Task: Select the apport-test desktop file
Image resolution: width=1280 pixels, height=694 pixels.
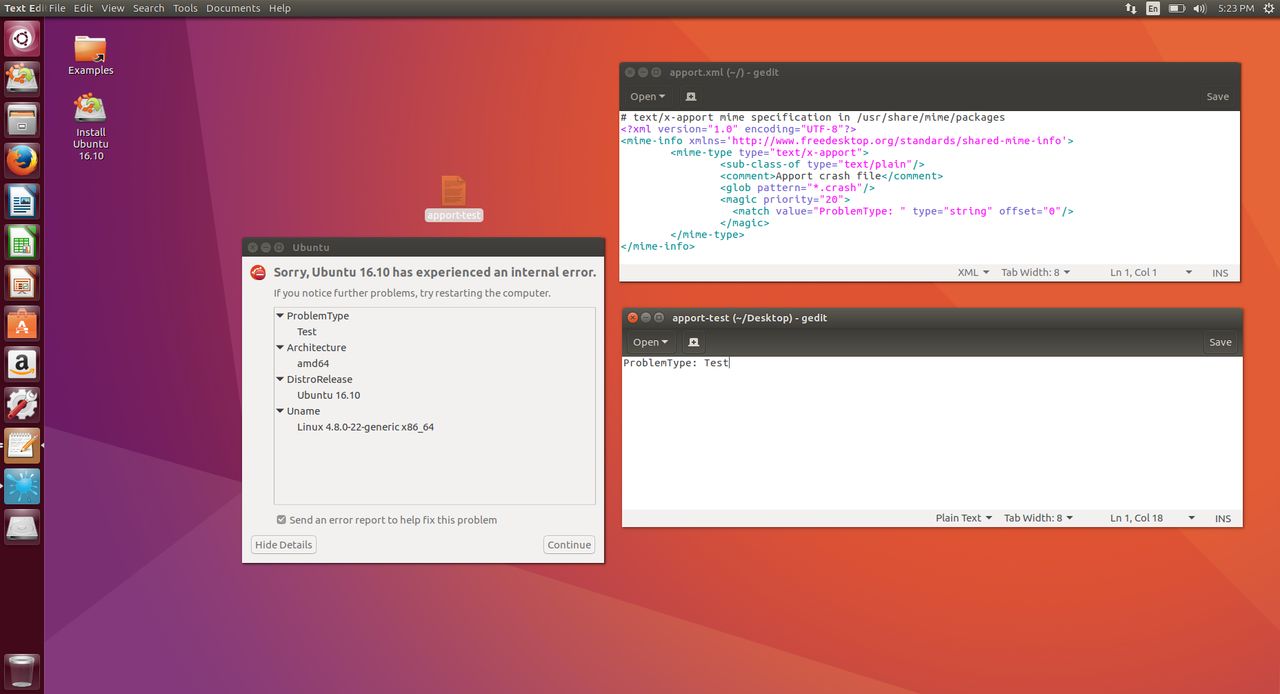Action: 453,192
